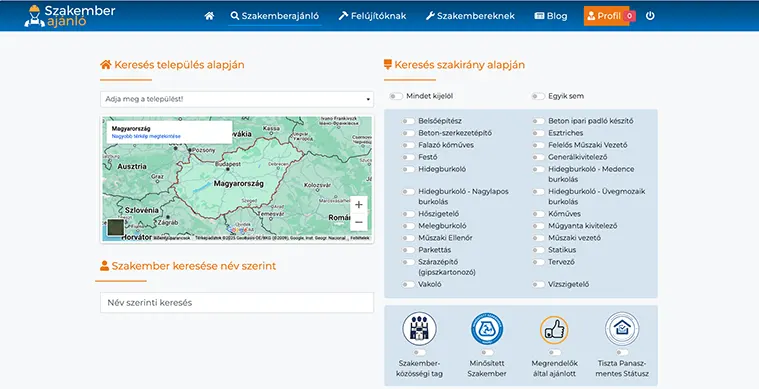
Task: Toggle Mindet kijelöl switch
Action: (395, 96)
